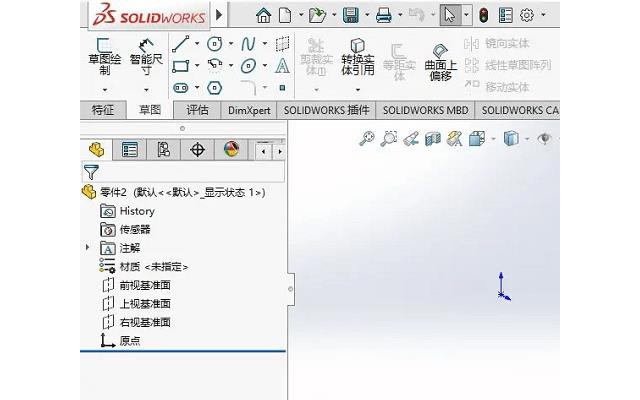Viewport: 640px width, 400px height.
Task: Click Linear Sketch Pattern 线性草图阵列
Action: (x=508, y=65)
